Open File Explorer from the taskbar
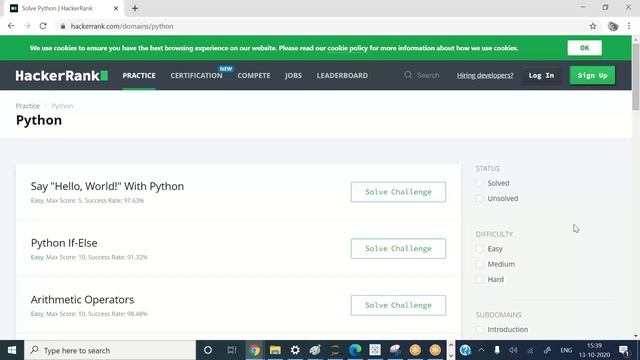 tap(275, 350)
